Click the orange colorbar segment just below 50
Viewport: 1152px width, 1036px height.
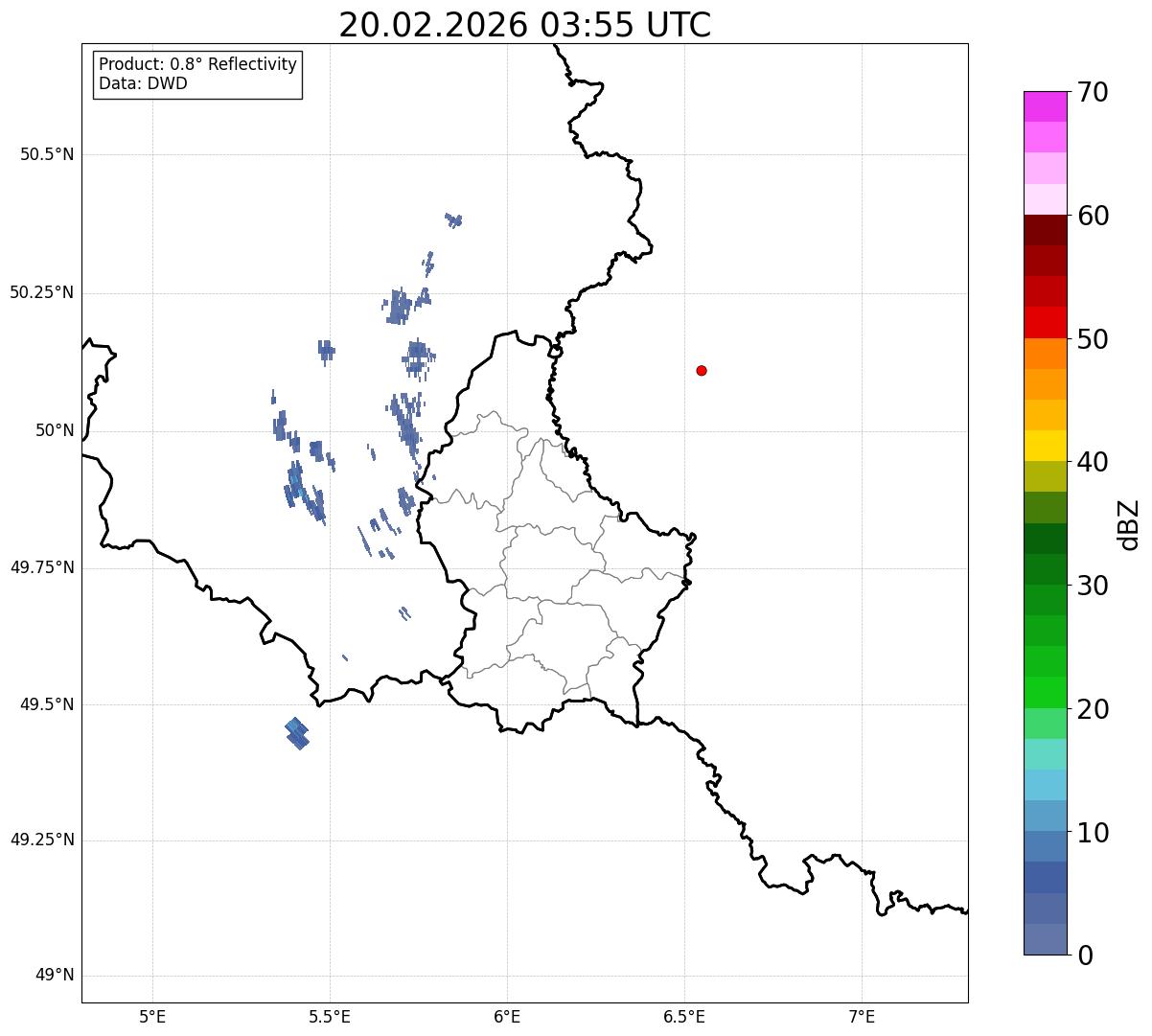point(1045,354)
